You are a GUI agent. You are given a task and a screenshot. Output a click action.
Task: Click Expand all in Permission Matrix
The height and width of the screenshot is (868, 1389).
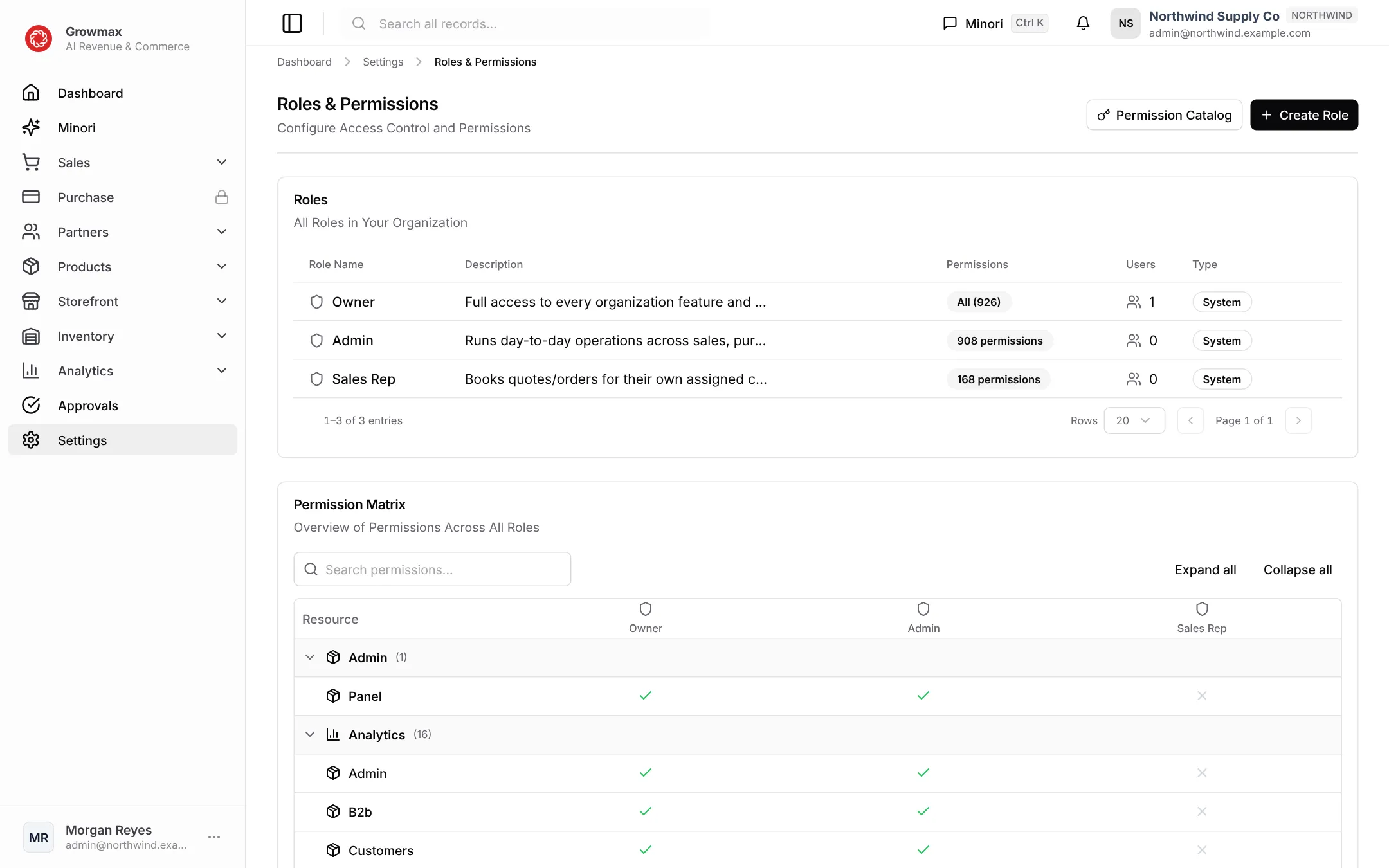pyautogui.click(x=1205, y=570)
